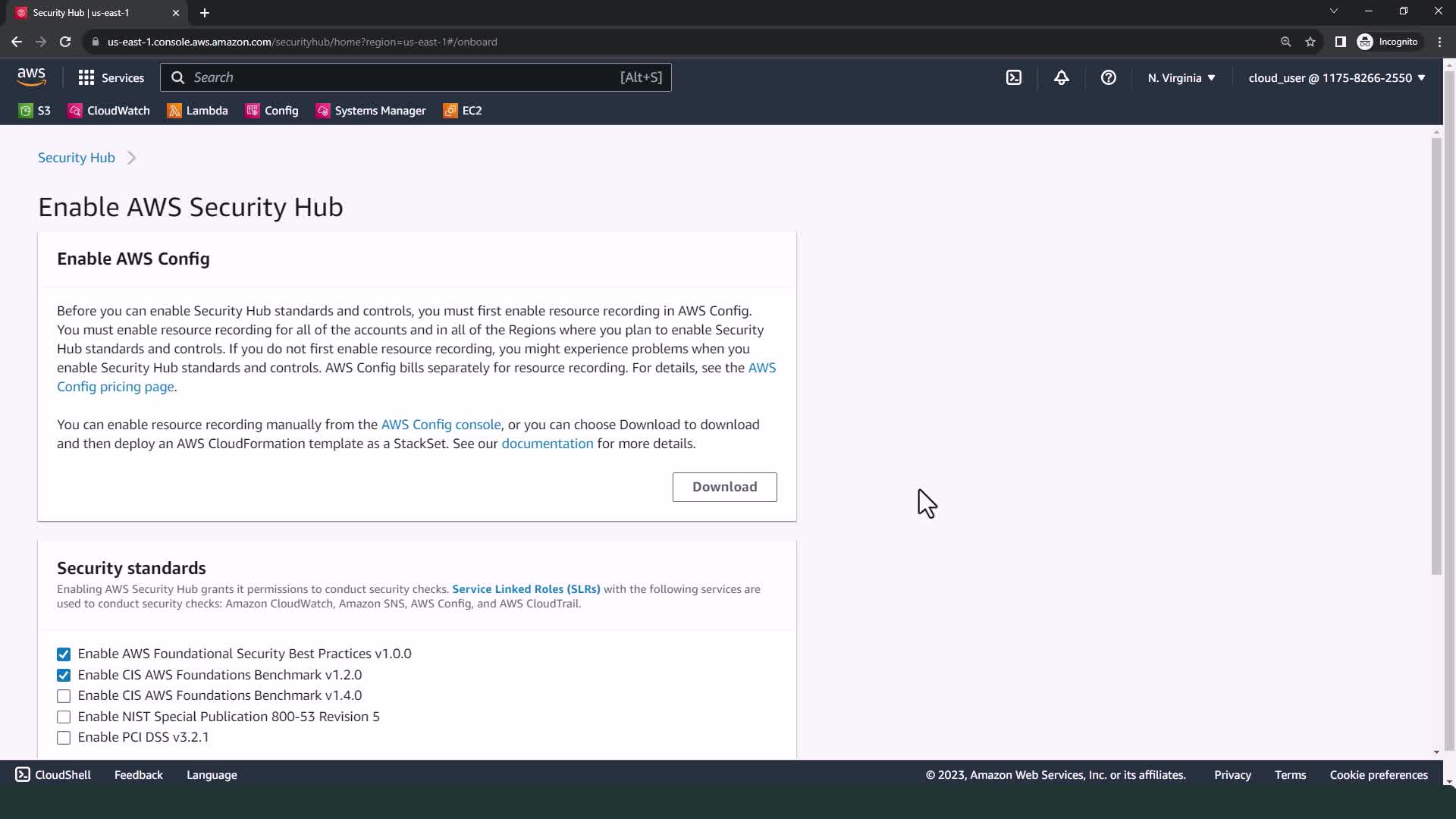Click in the AWS search field
The image size is (1456, 819).
click(x=402, y=77)
